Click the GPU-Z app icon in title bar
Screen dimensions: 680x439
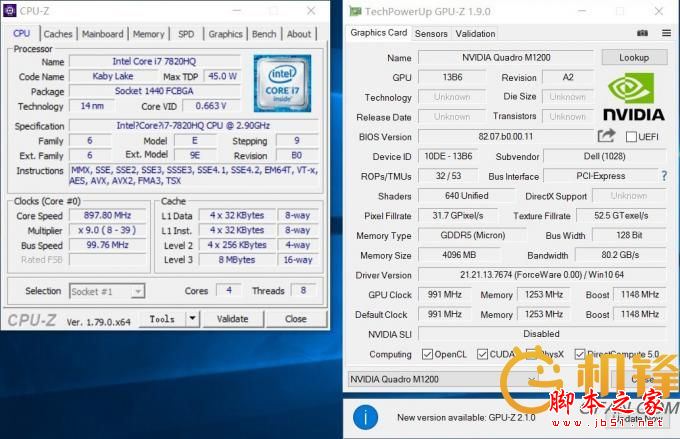[x=355, y=11]
